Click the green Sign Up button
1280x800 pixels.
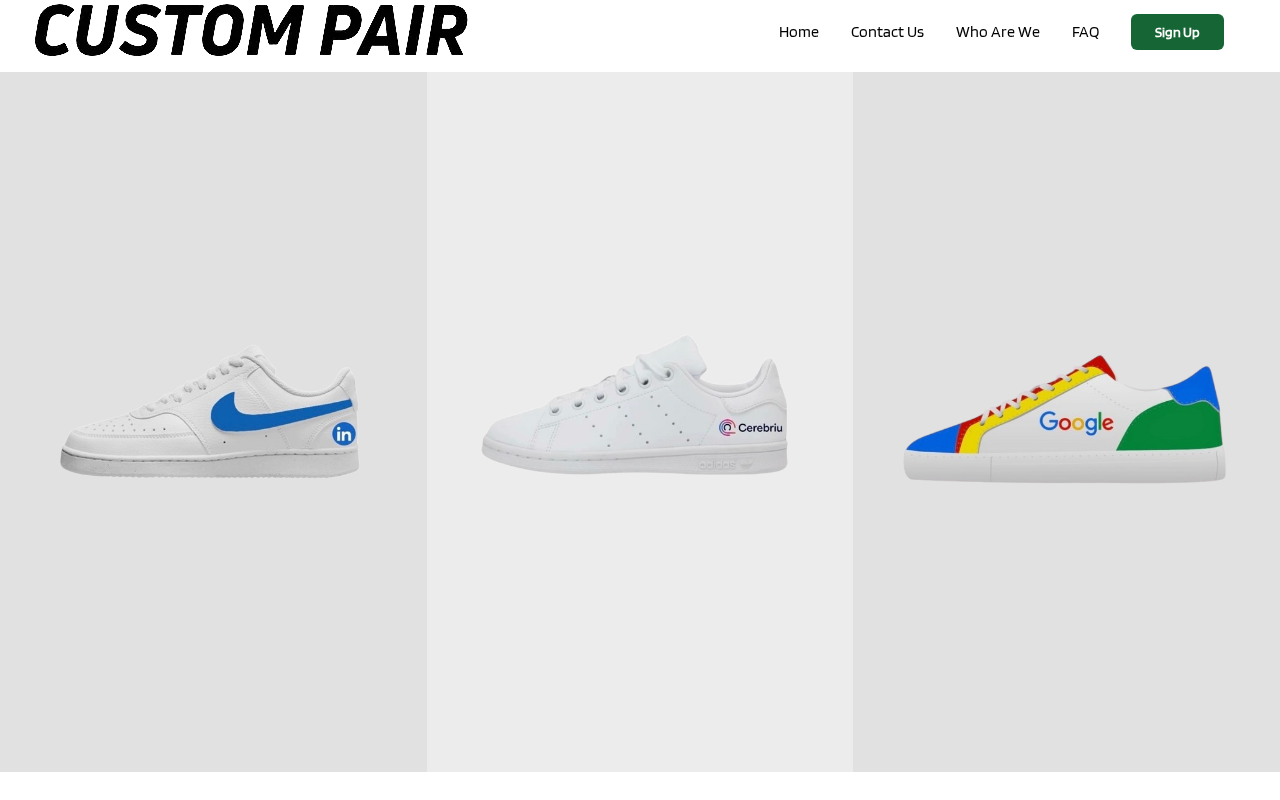pyautogui.click(x=1177, y=32)
